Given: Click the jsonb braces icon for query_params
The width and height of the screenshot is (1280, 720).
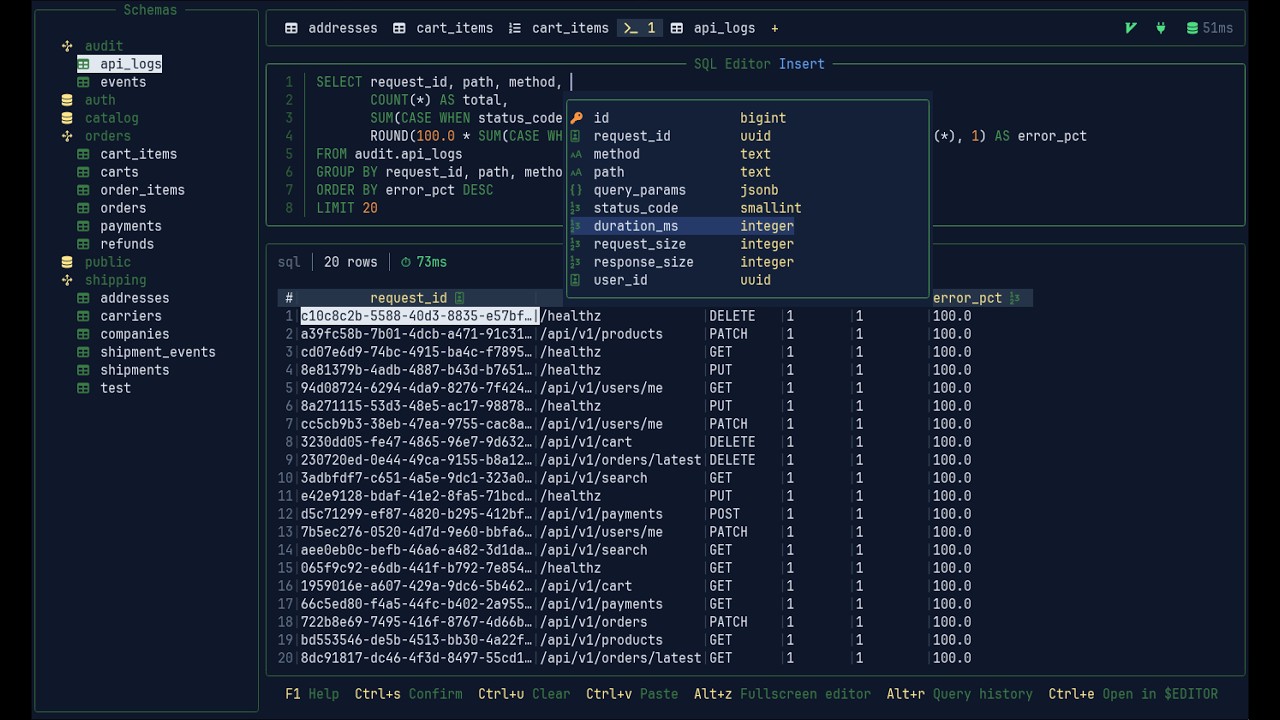Looking at the screenshot, I should (x=576, y=190).
